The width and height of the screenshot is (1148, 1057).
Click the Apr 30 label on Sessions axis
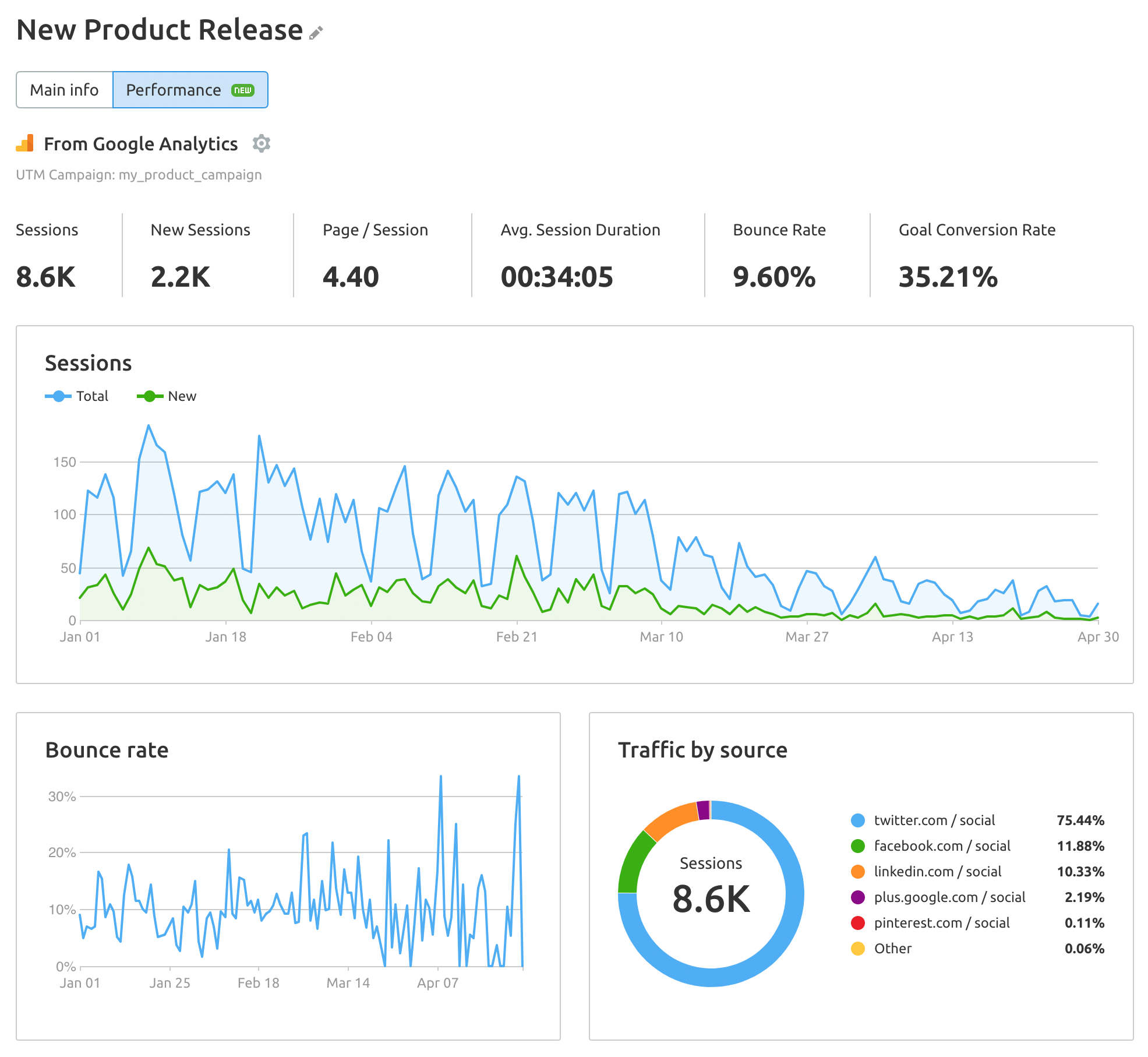point(1098,637)
